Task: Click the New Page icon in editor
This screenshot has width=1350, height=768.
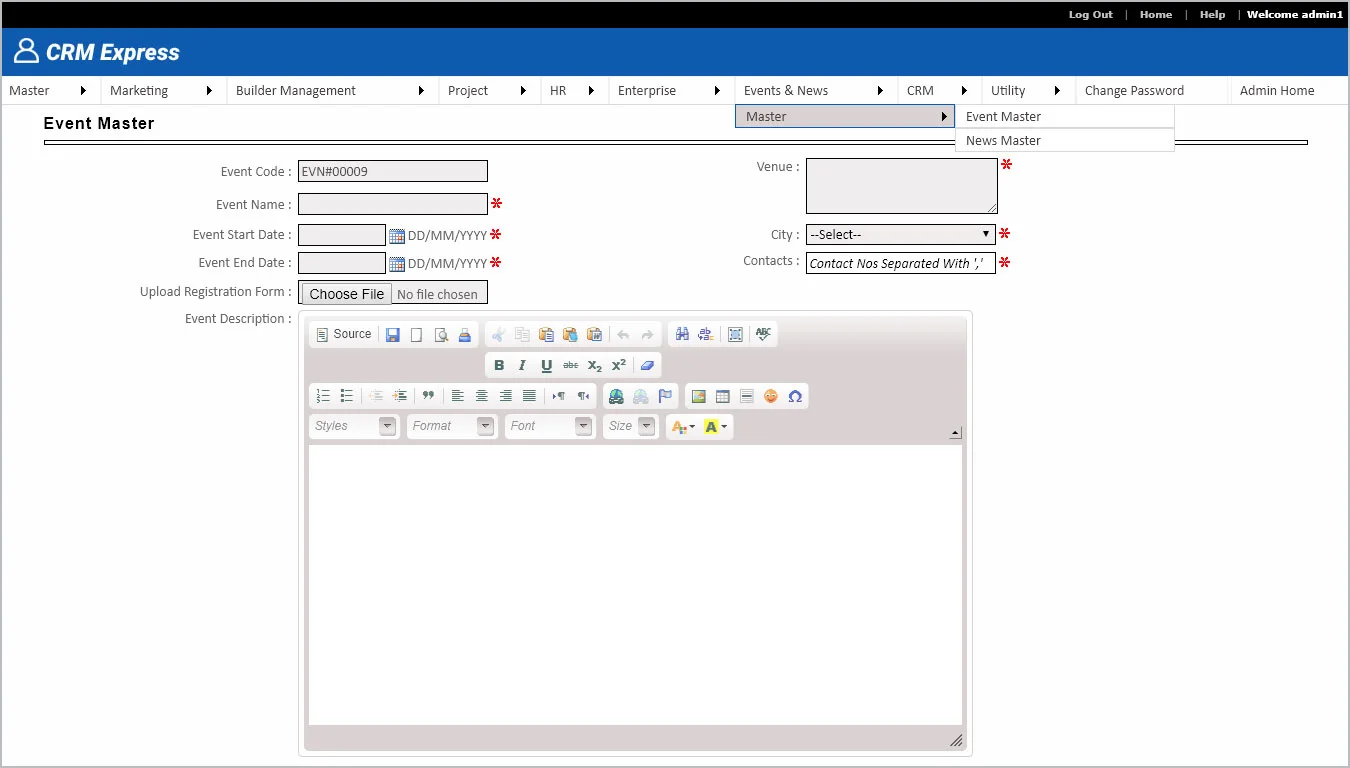Action: [417, 335]
